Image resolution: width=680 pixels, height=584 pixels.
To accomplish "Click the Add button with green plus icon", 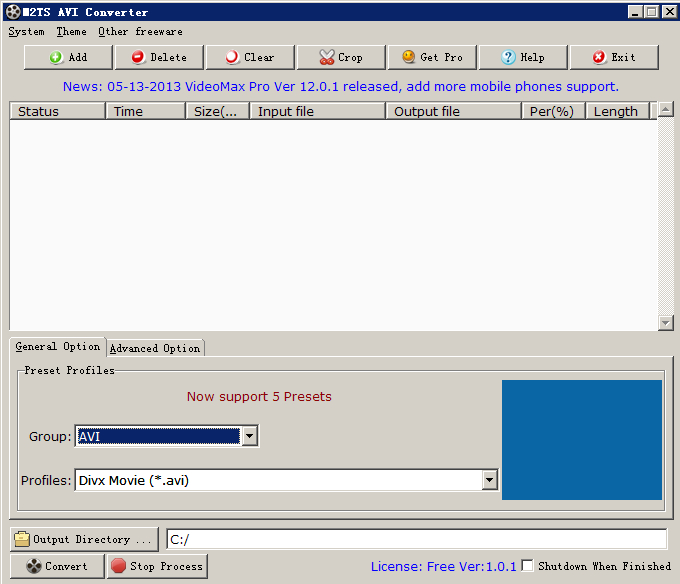I will click(68, 57).
